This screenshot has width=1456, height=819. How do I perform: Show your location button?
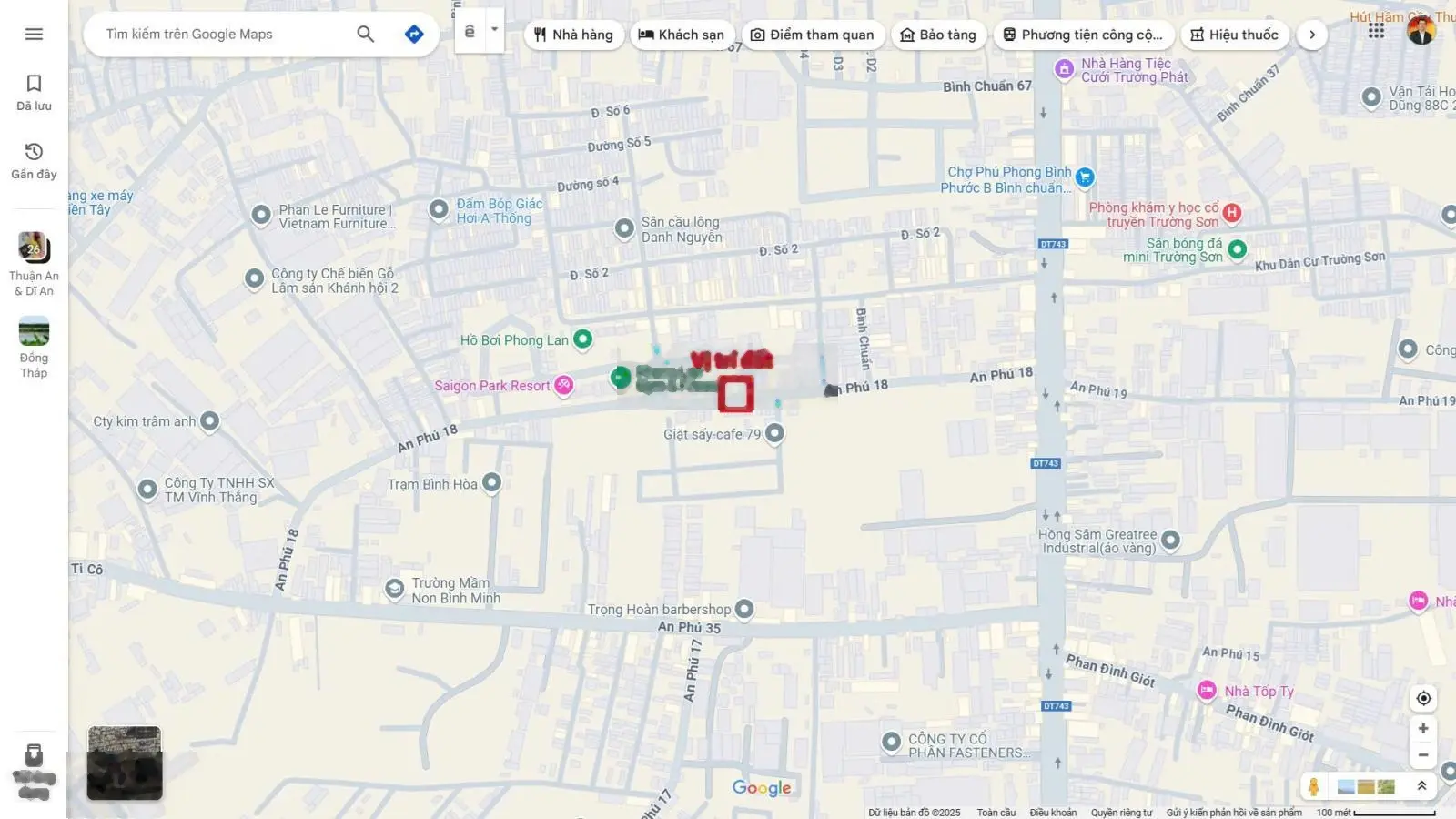pos(1423,698)
